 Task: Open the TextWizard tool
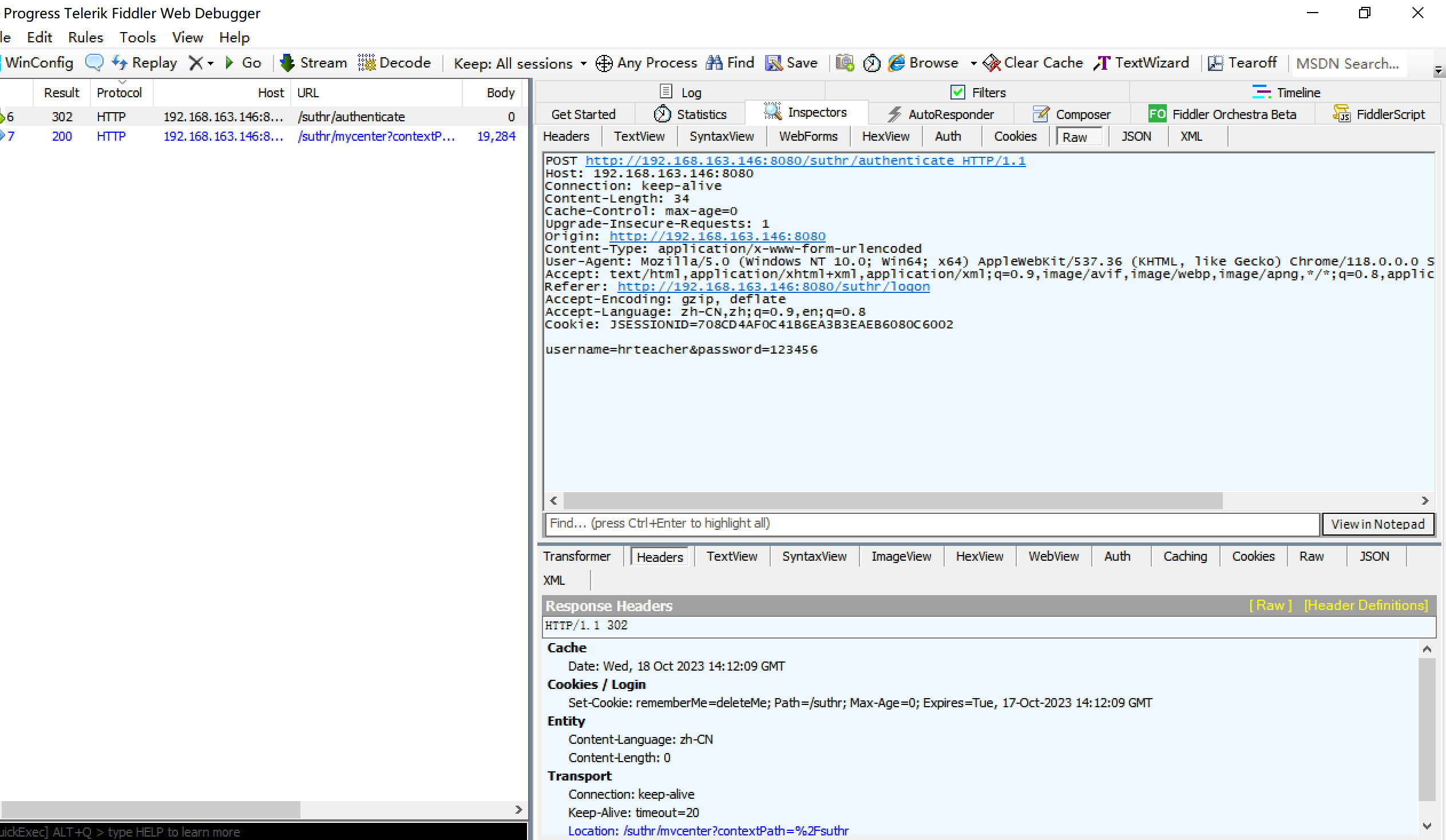tap(1142, 62)
